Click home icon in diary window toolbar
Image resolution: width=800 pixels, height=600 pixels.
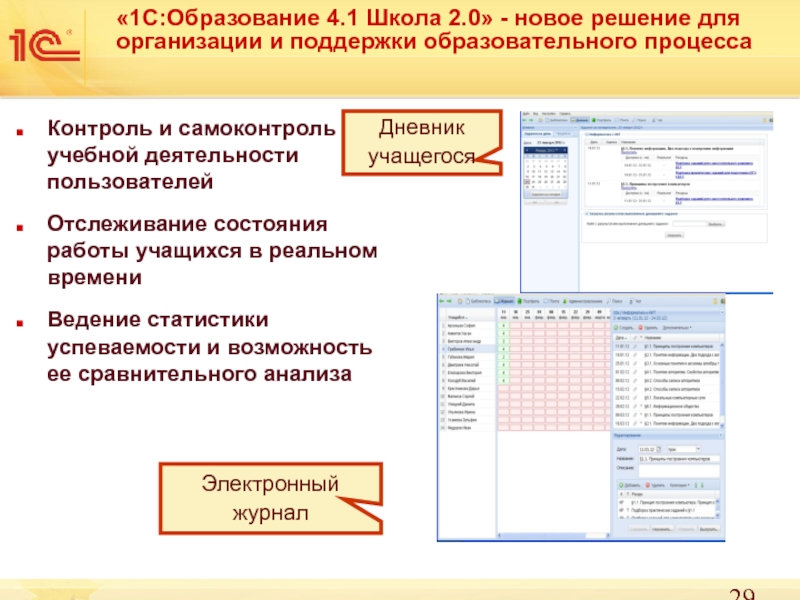point(541,120)
